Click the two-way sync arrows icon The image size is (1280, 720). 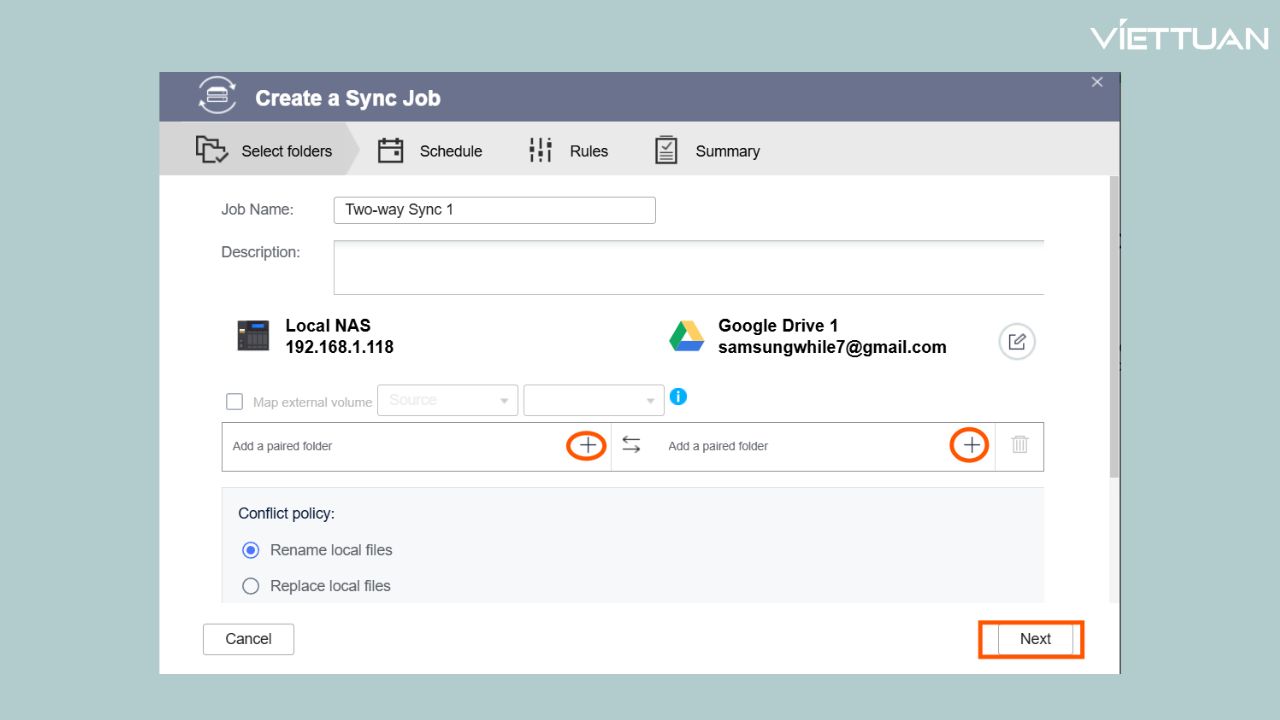631,446
